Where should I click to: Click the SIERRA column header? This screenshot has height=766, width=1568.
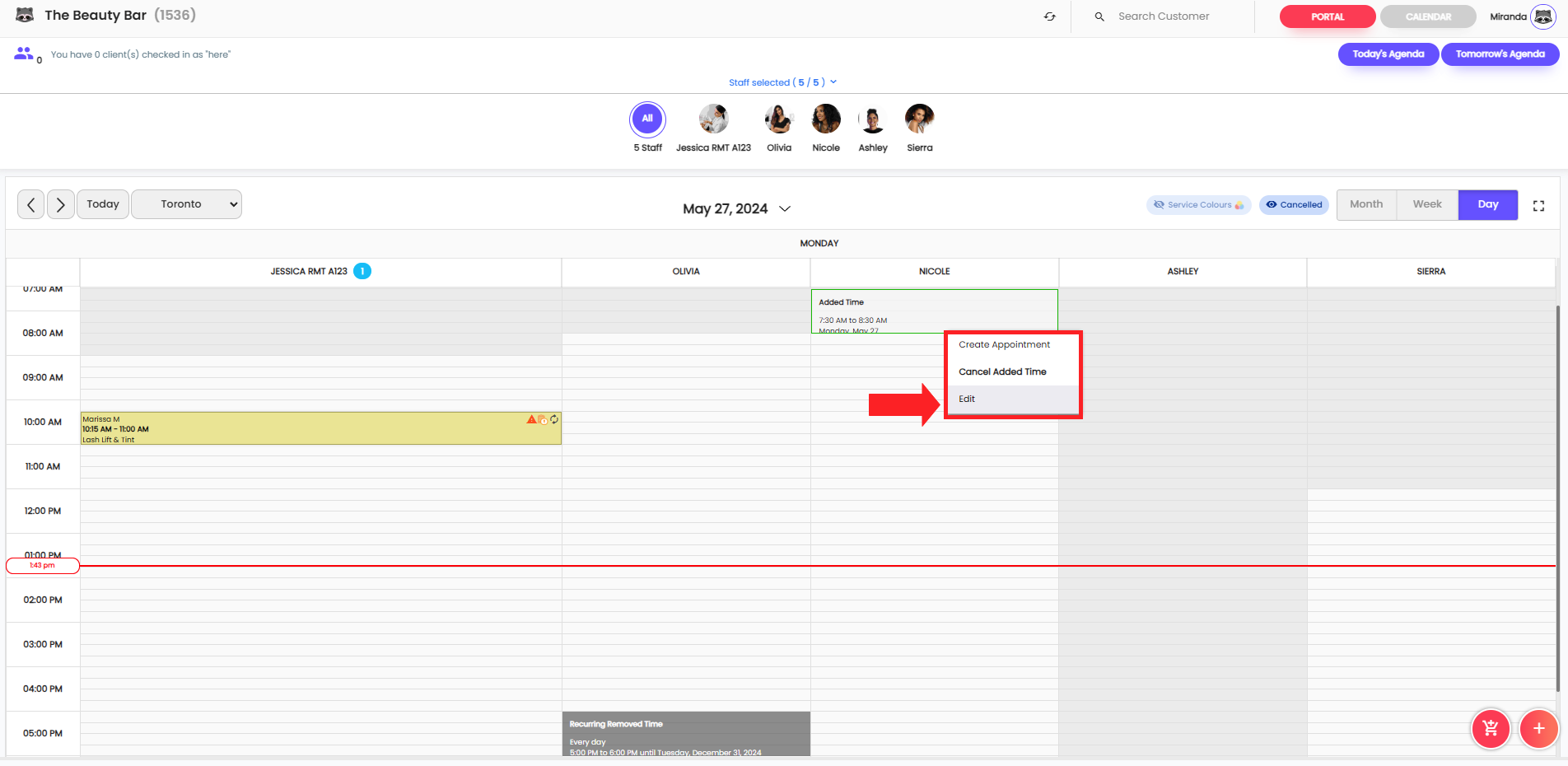pos(1431,272)
